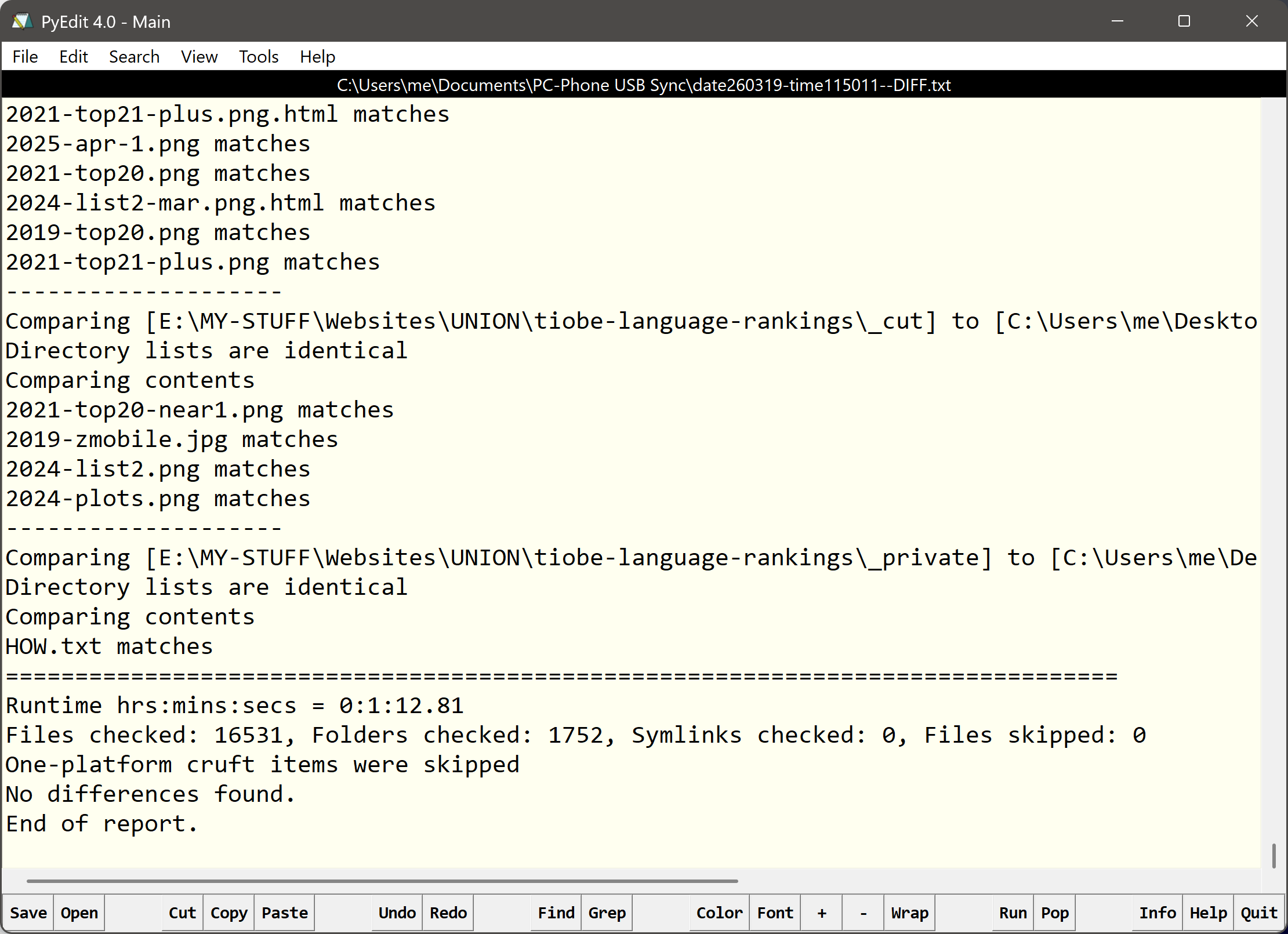Increase font size with plus button
Screen dimensions: 1288x934
point(822,913)
